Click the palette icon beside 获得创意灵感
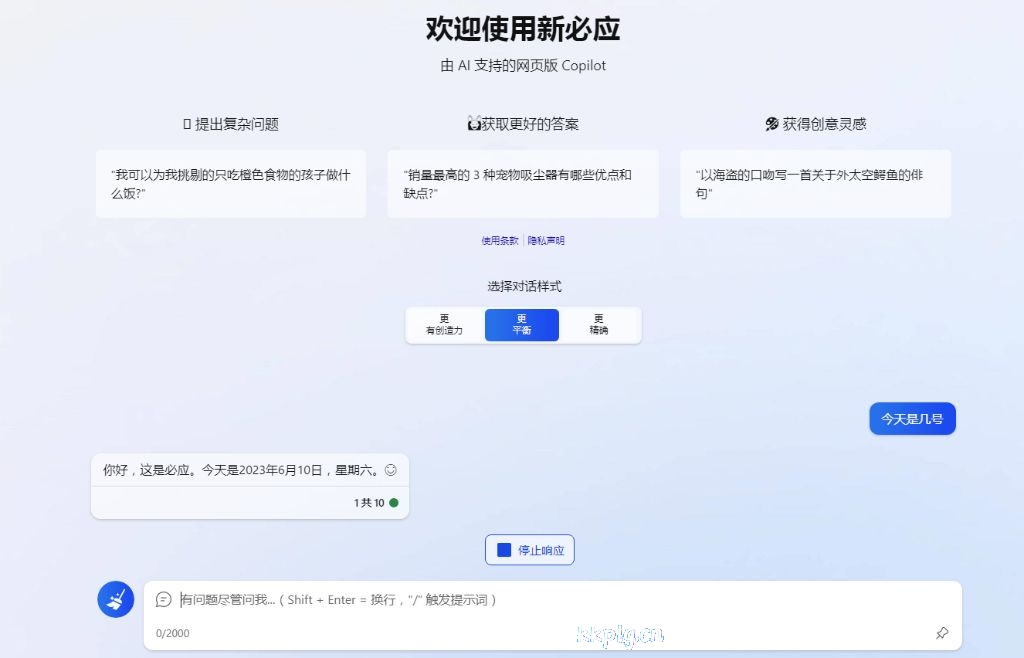 772,124
